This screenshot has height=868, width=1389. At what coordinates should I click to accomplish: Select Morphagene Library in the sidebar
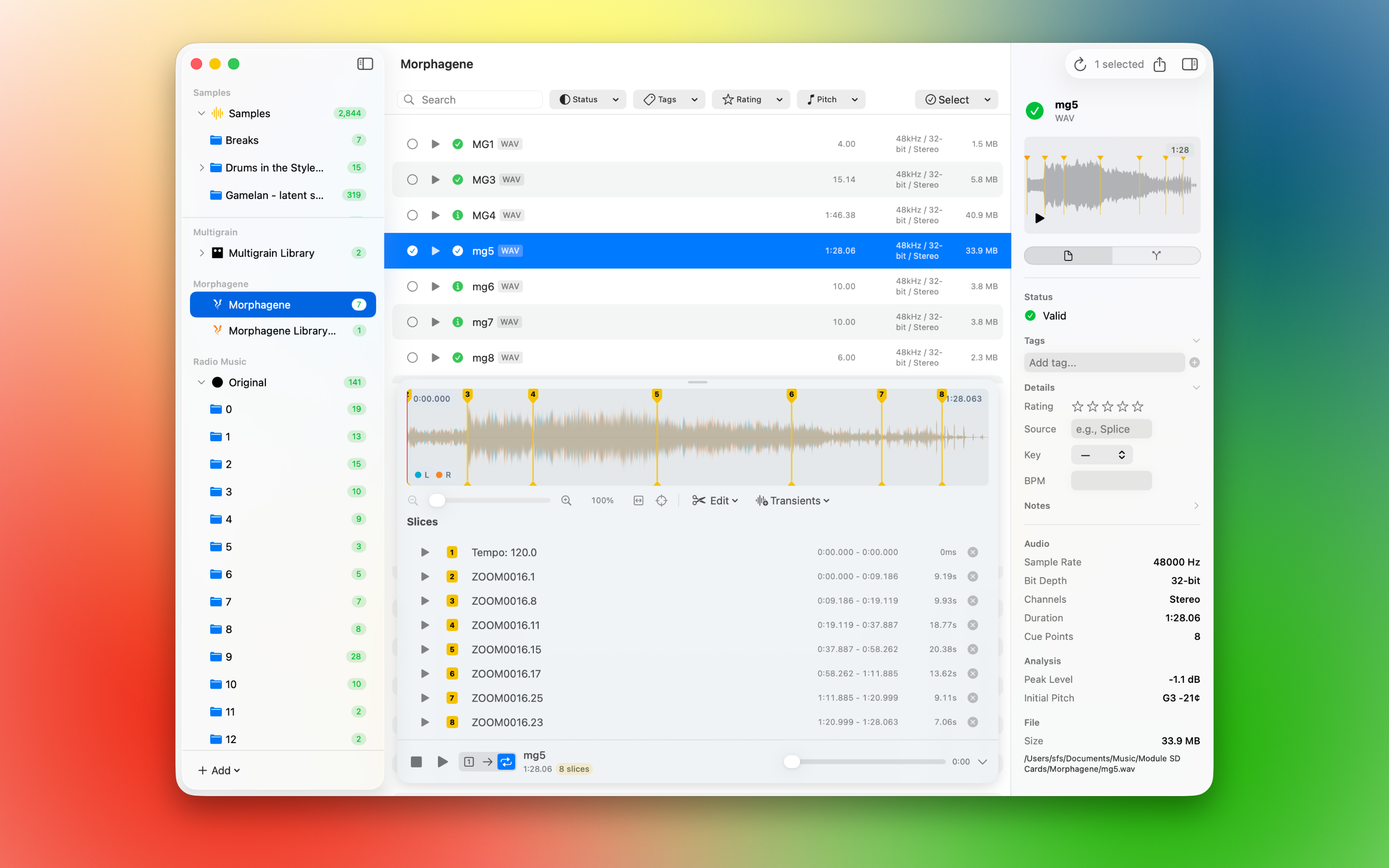(282, 331)
